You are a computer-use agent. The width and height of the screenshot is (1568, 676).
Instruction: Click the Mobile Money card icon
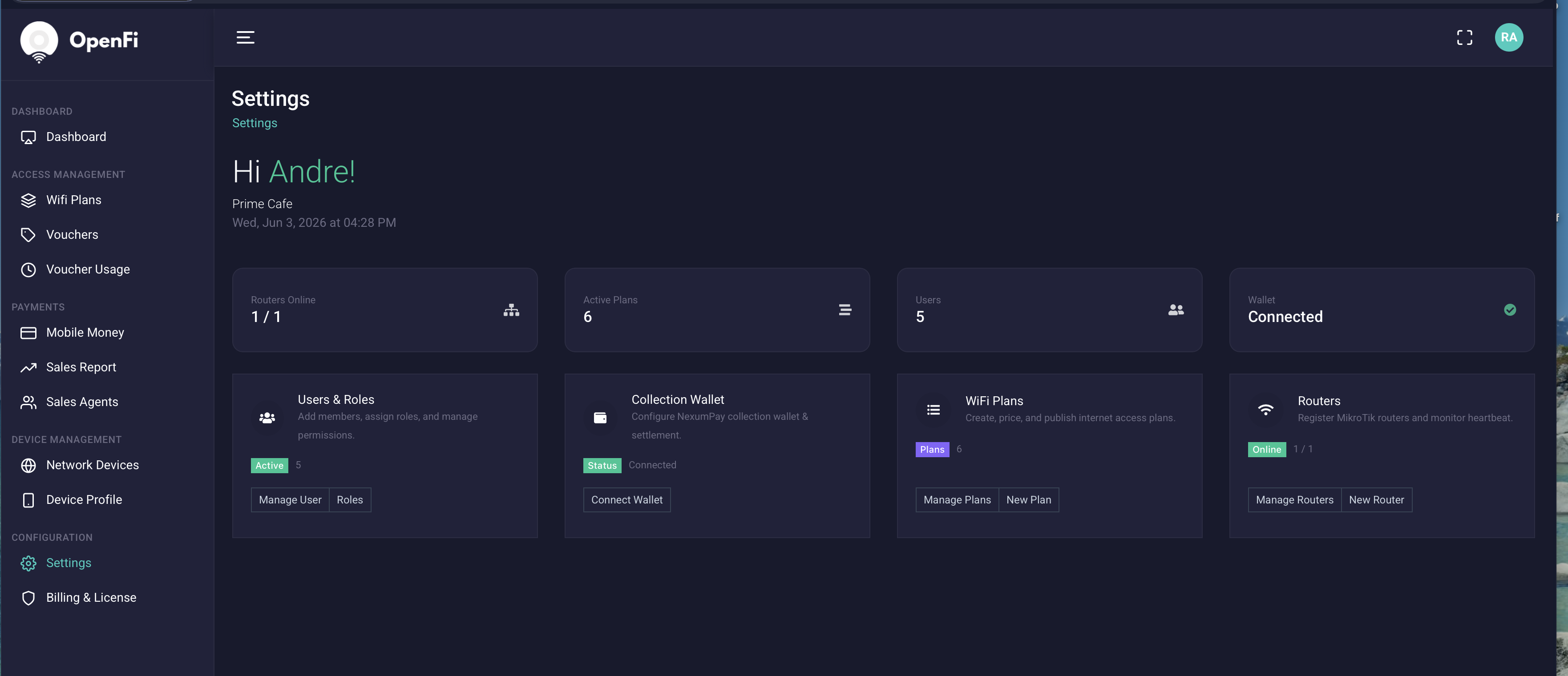28,333
